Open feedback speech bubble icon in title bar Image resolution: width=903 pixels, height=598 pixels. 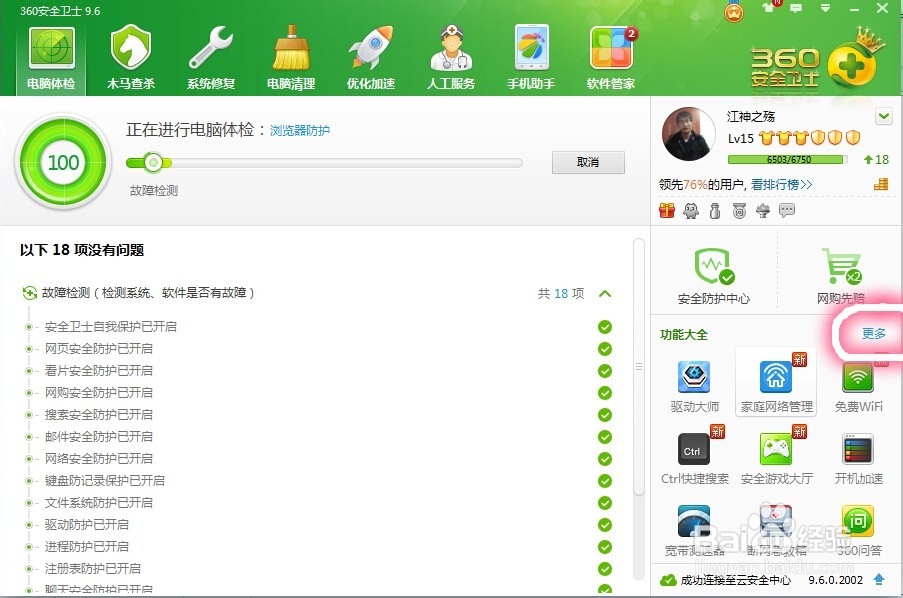[x=796, y=8]
